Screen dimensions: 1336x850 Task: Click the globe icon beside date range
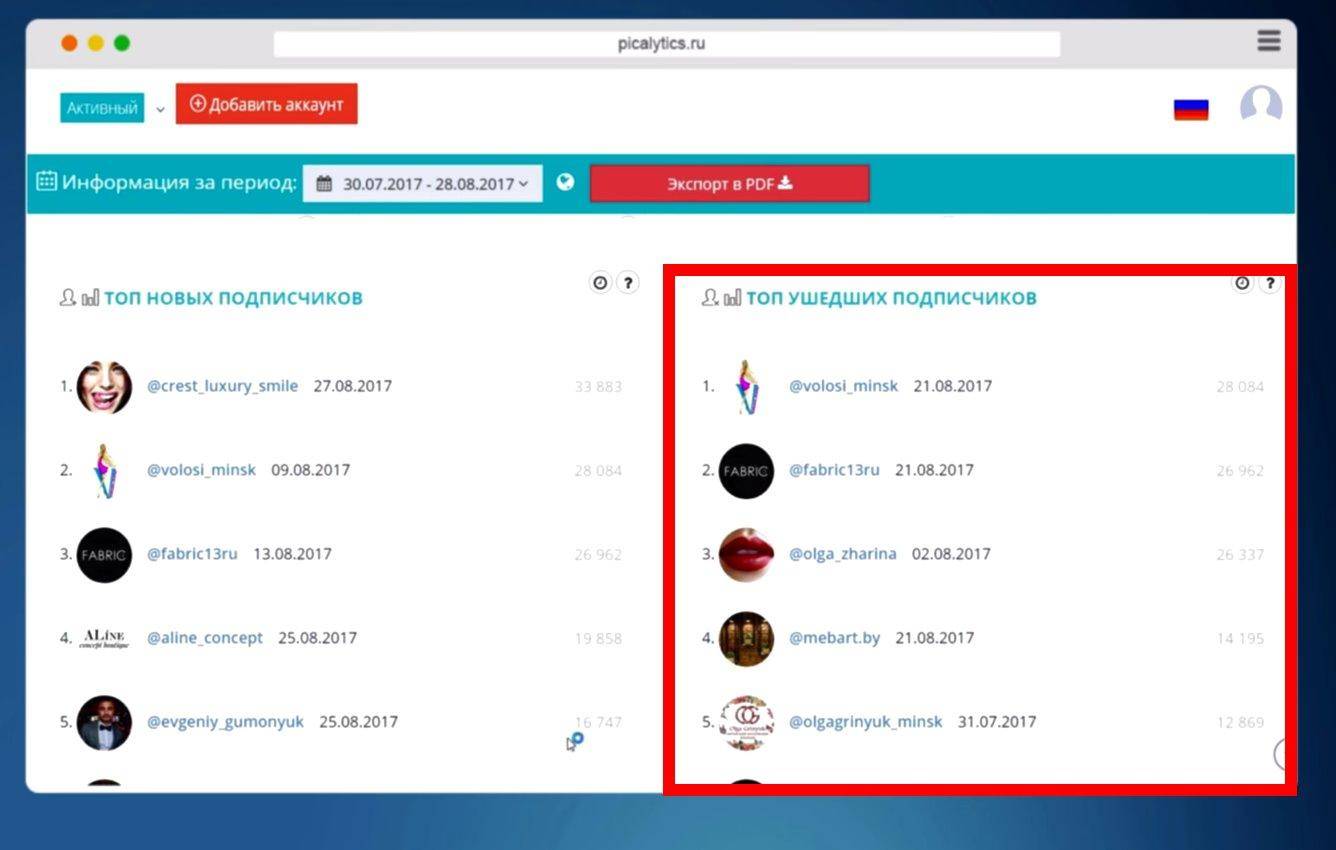point(566,183)
